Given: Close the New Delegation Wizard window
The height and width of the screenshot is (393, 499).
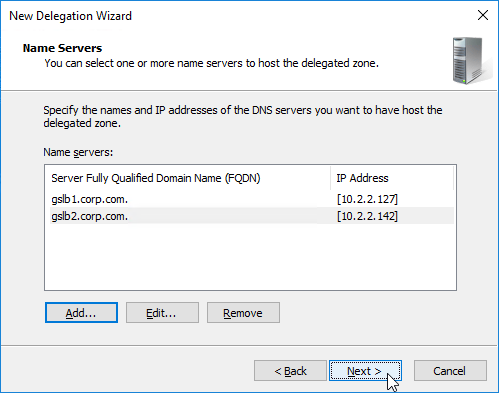Looking at the screenshot, I should pos(483,15).
